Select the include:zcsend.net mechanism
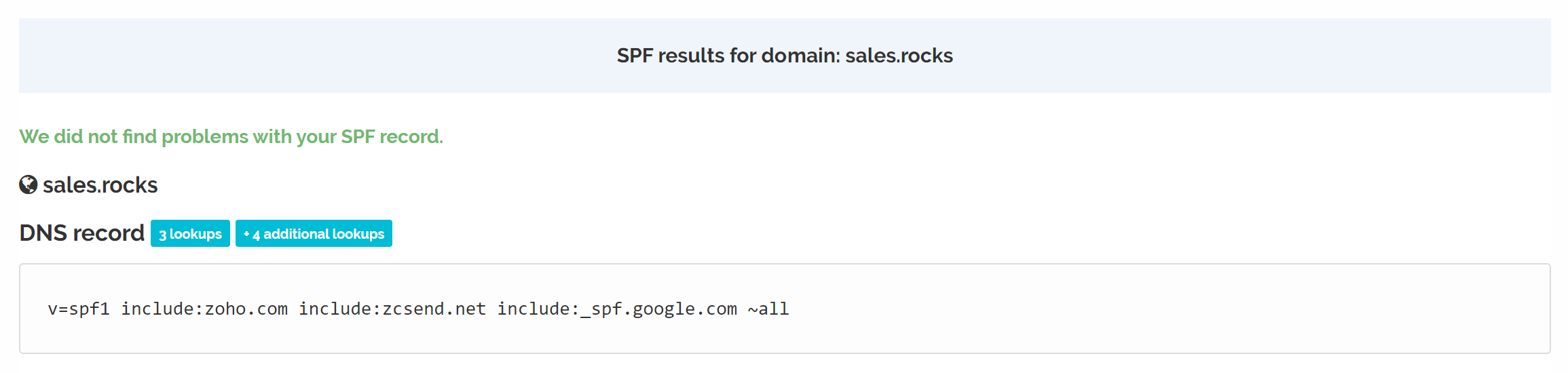Image resolution: width=1568 pixels, height=373 pixels. pos(392,309)
